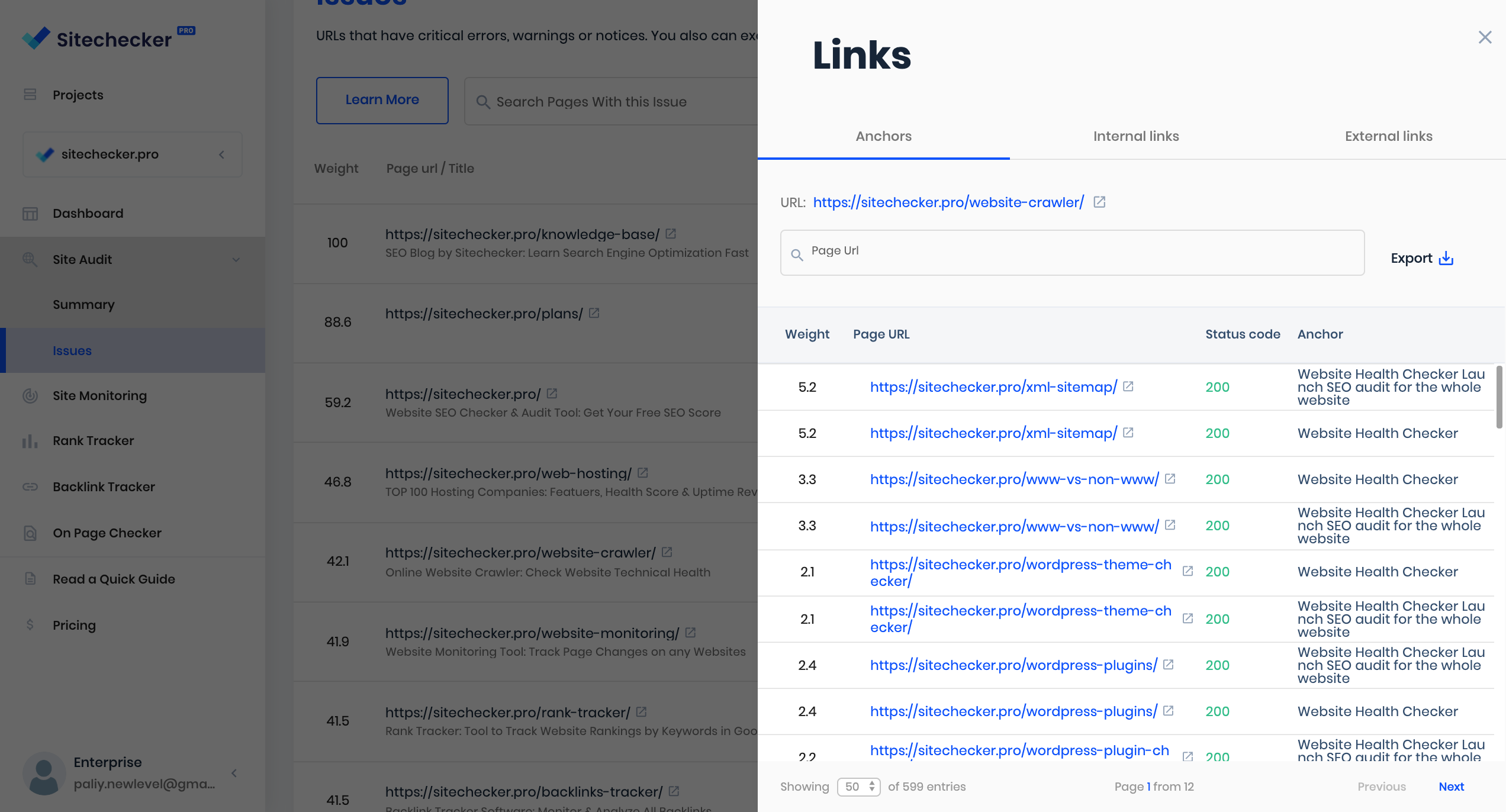
Task: Open second www-vs-non-www page link
Action: click(x=1014, y=526)
